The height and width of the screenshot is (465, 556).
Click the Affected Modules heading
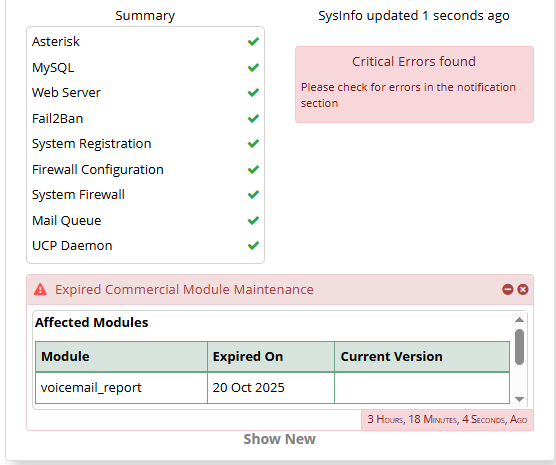pyautogui.click(x=91, y=322)
